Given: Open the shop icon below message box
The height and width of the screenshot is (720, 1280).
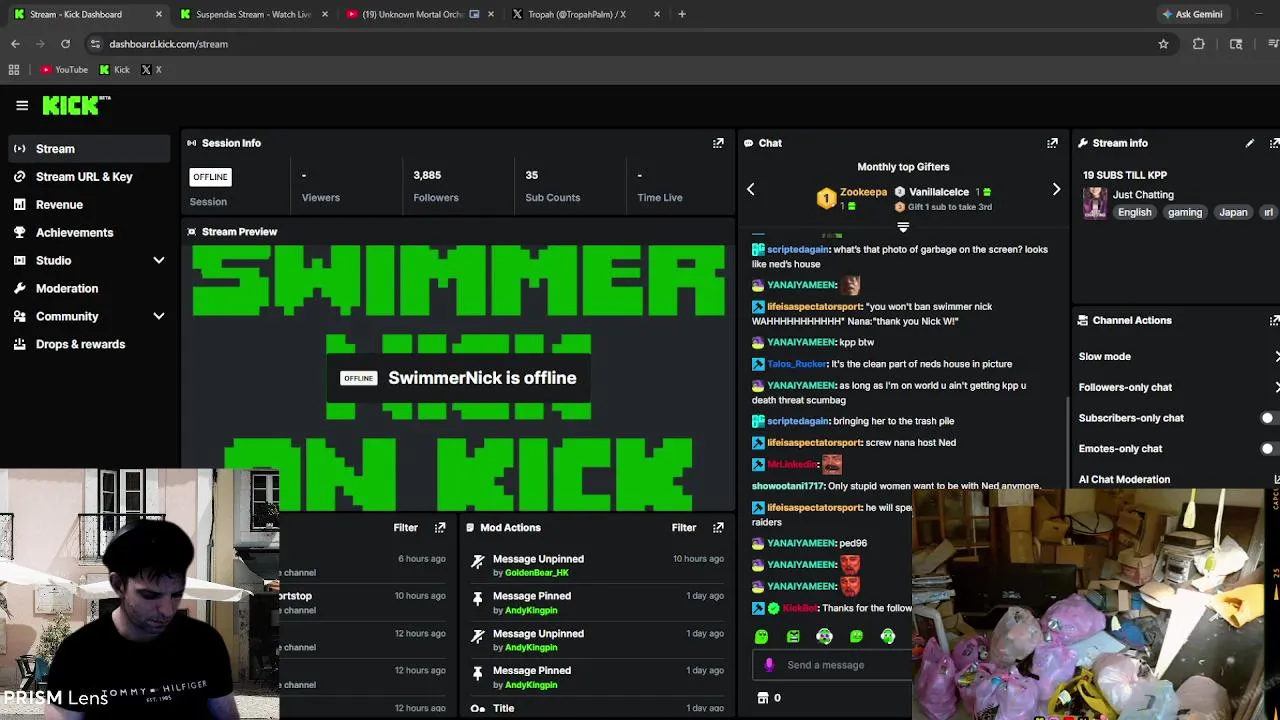Looking at the screenshot, I should (763, 698).
